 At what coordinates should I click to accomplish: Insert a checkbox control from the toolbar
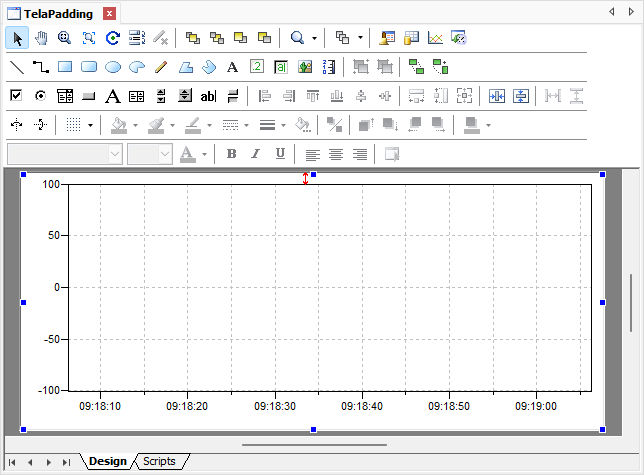point(17,96)
